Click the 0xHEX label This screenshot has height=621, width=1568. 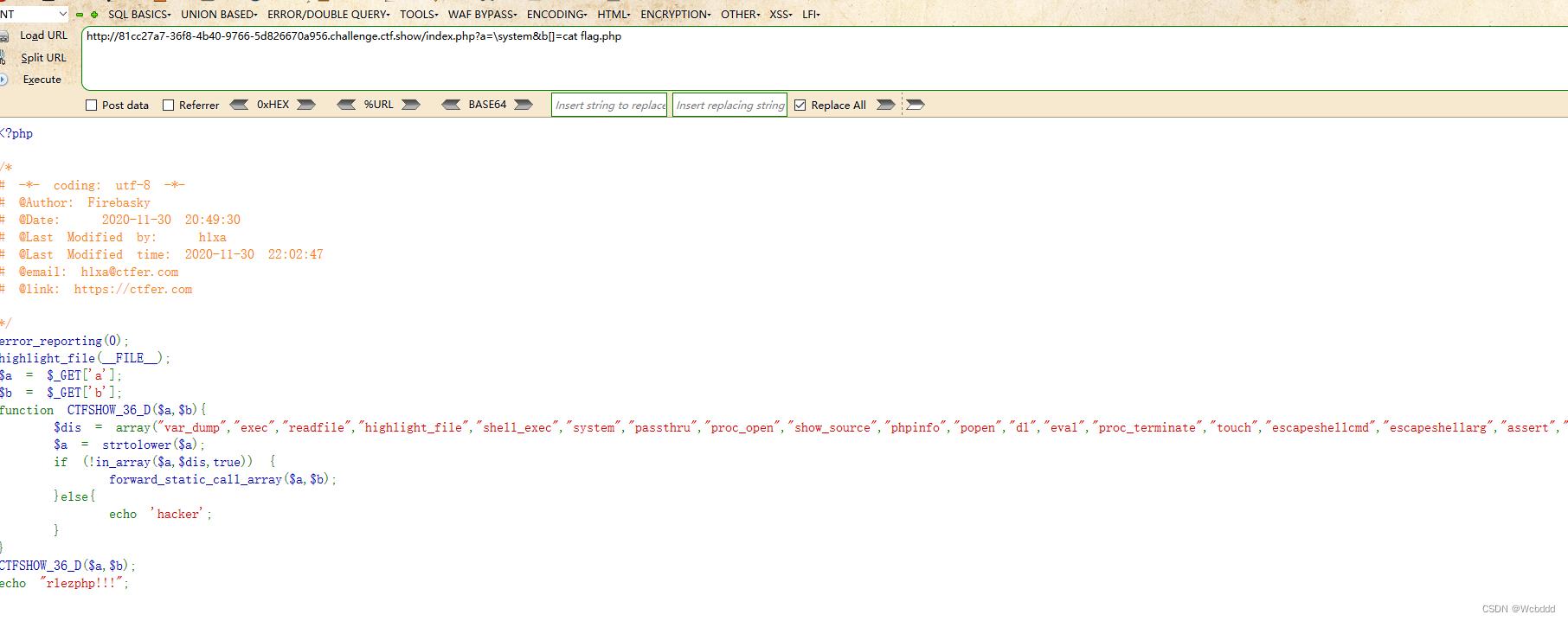click(273, 105)
